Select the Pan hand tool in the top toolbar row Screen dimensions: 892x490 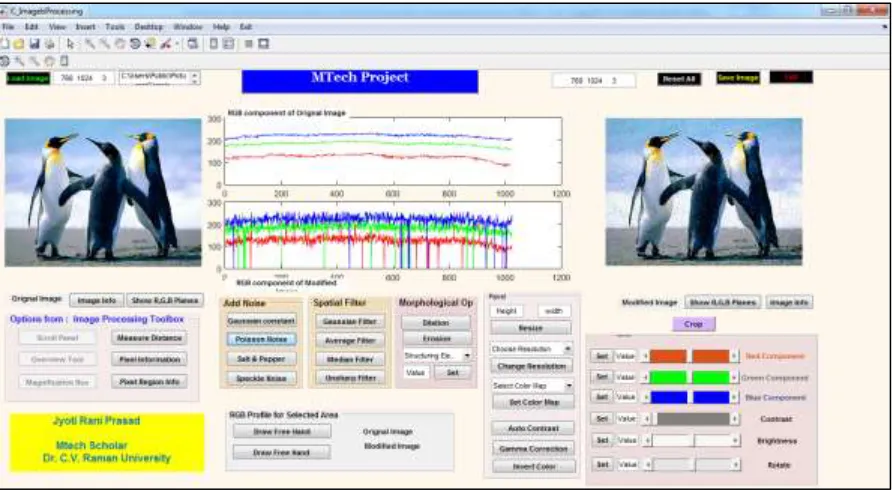click(120, 44)
